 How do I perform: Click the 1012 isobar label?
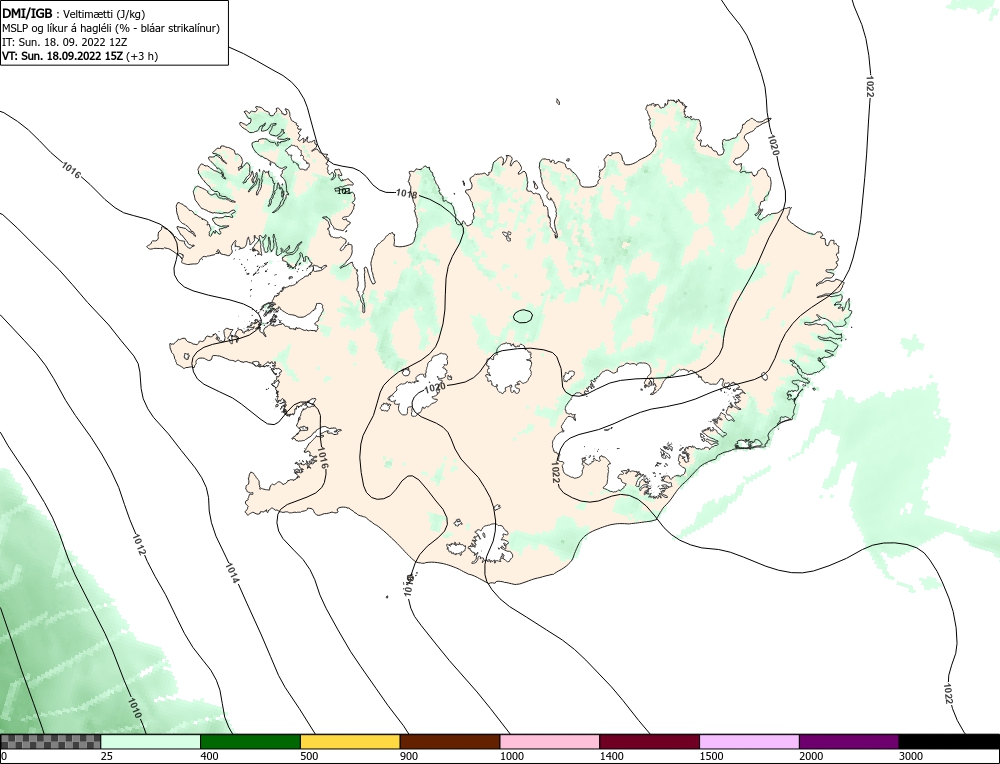coord(139,544)
